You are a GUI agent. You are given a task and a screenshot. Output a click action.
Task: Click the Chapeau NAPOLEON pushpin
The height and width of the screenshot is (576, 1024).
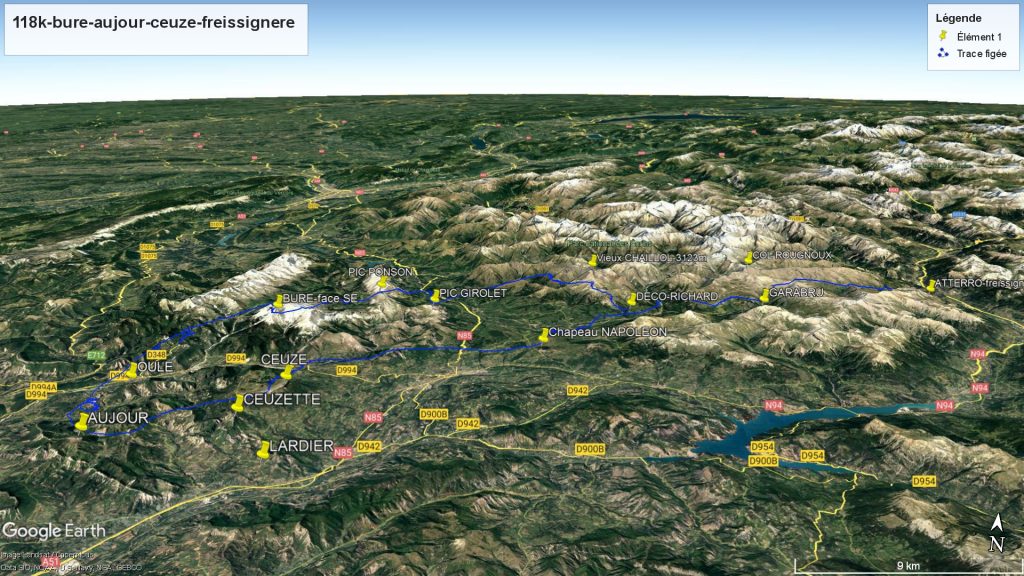click(x=544, y=334)
